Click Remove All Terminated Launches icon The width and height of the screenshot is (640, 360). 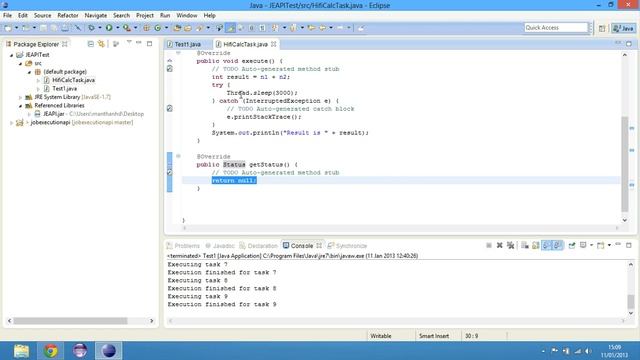tap(511, 245)
